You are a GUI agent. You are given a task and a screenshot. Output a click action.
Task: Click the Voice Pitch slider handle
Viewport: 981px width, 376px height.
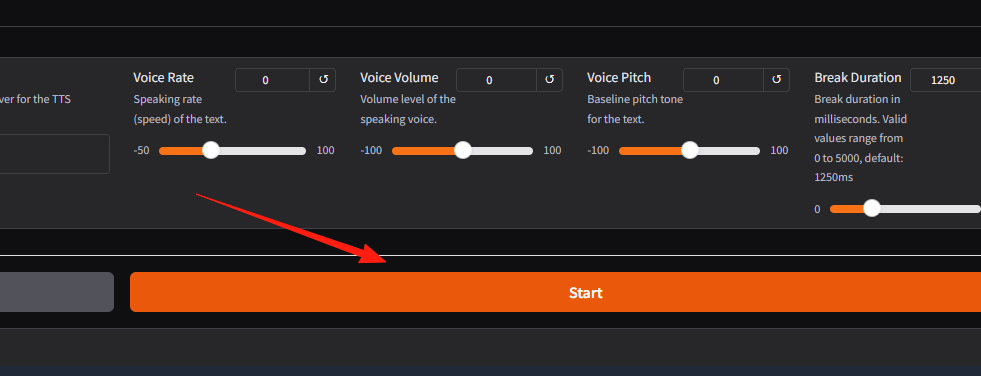689,150
